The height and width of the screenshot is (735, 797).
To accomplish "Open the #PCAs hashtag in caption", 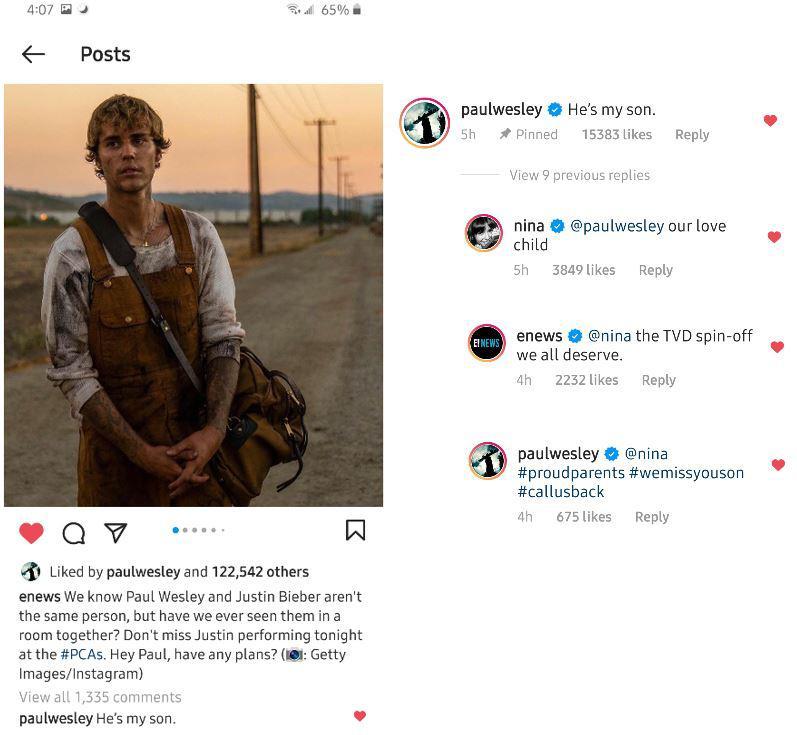I will pyautogui.click(x=79, y=654).
